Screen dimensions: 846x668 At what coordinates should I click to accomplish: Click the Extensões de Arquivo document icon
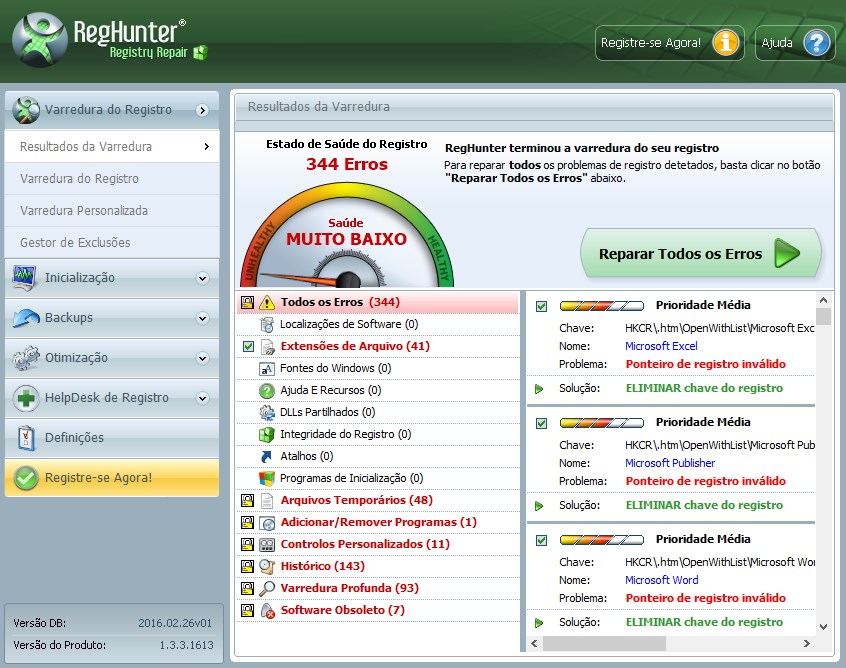pos(267,347)
